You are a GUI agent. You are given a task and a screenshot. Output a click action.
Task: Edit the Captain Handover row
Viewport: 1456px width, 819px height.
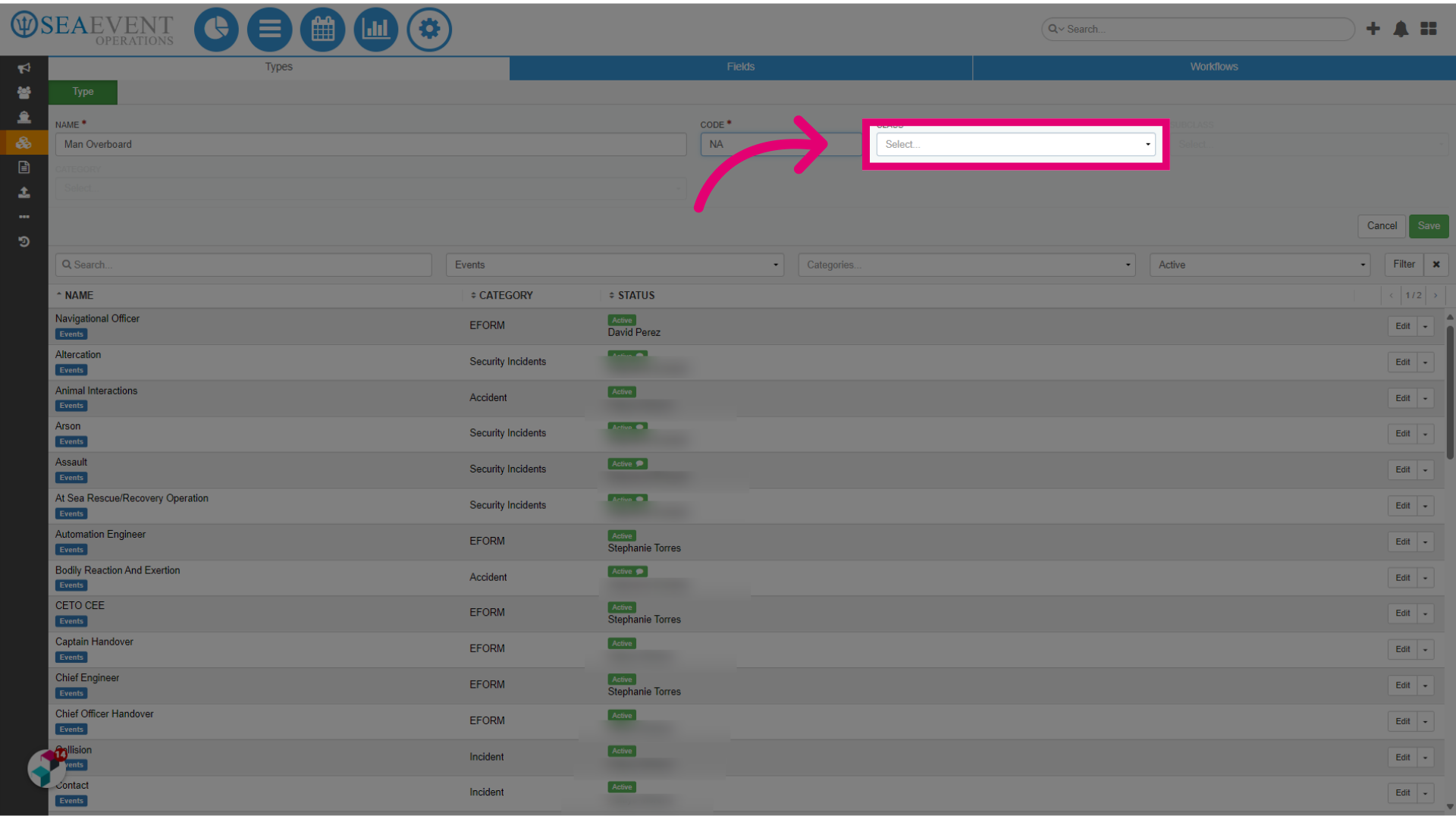coord(1403,649)
